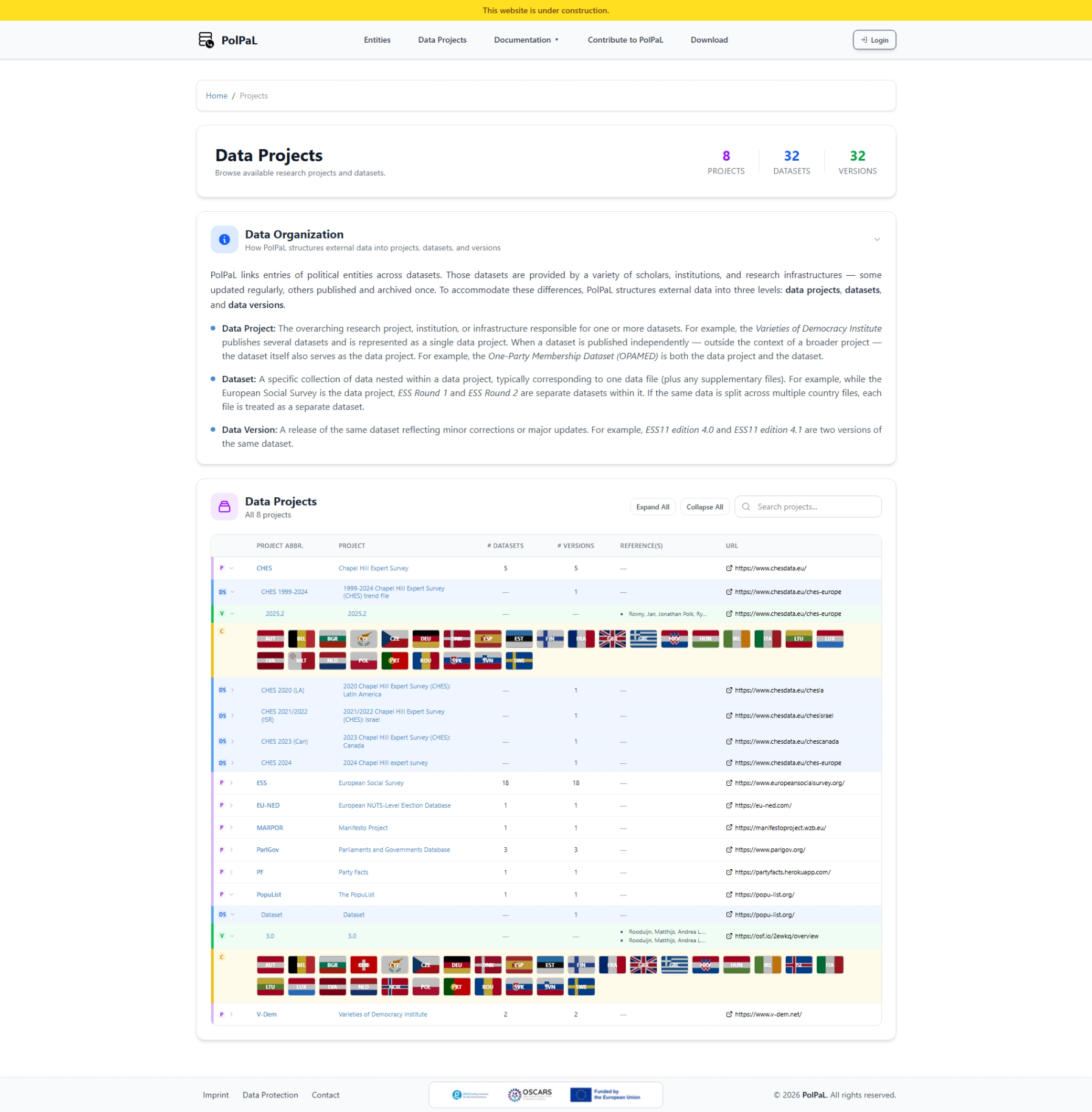
Task: Click the Rovny, Jan, Jonathan Polk reference
Action: coord(667,614)
